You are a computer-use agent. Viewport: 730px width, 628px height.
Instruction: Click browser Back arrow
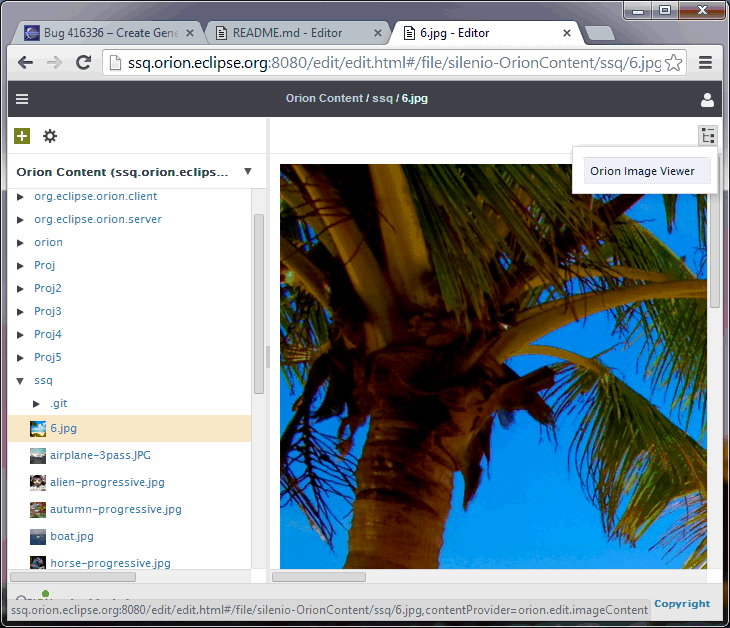click(x=26, y=62)
